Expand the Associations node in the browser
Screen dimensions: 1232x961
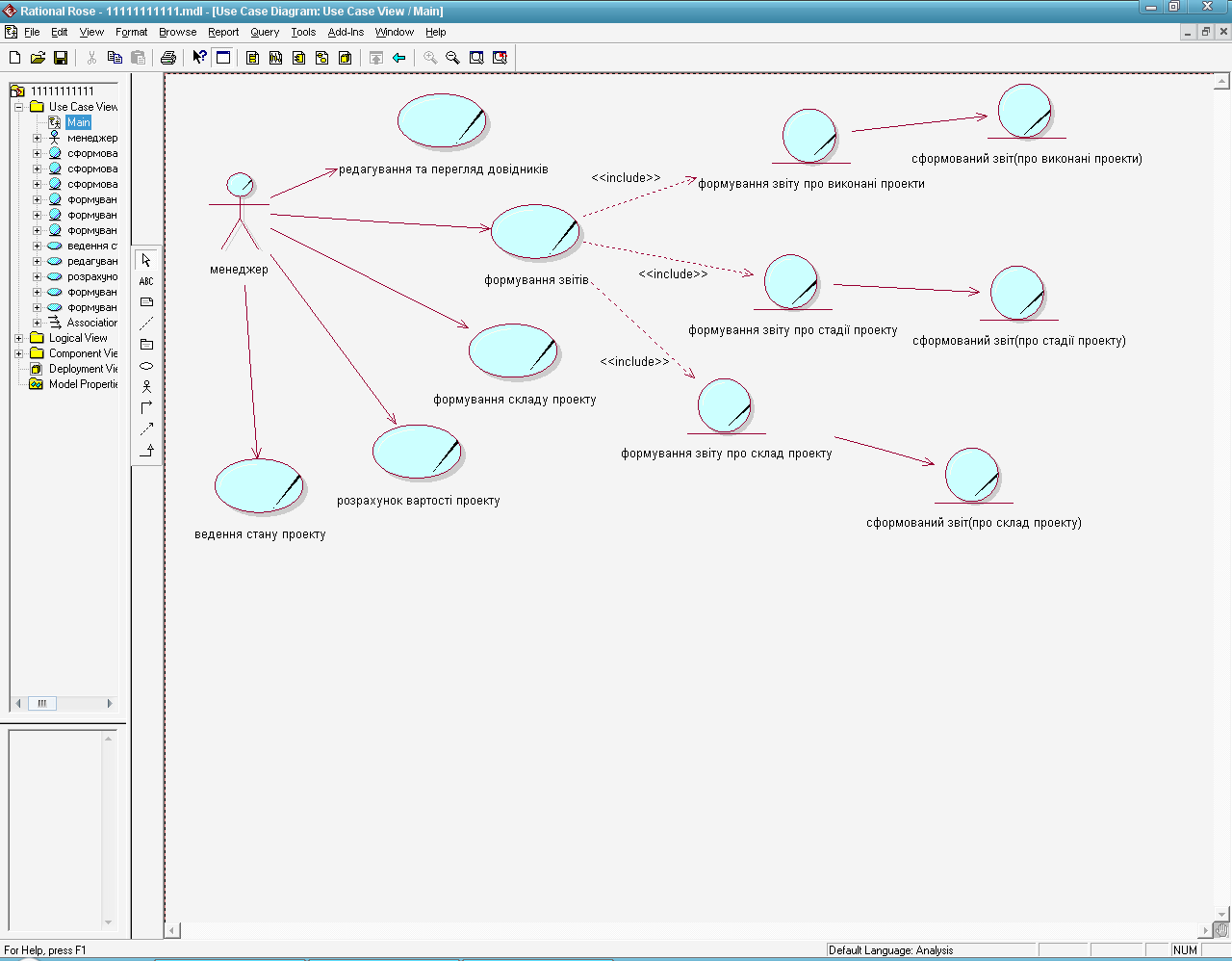[38, 323]
